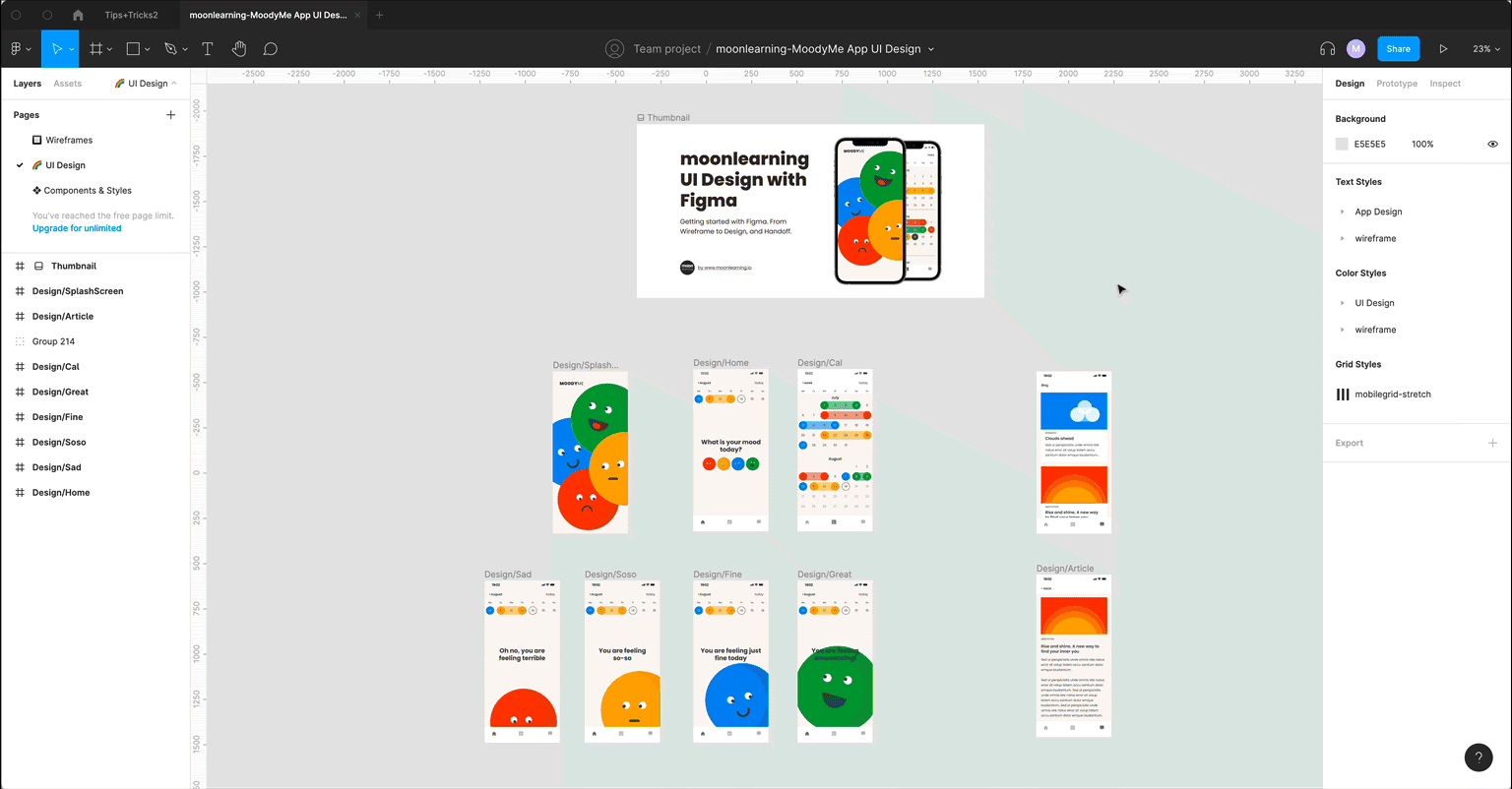Select the Comment tool
Viewport: 1512px width, 789px height.
(x=271, y=48)
